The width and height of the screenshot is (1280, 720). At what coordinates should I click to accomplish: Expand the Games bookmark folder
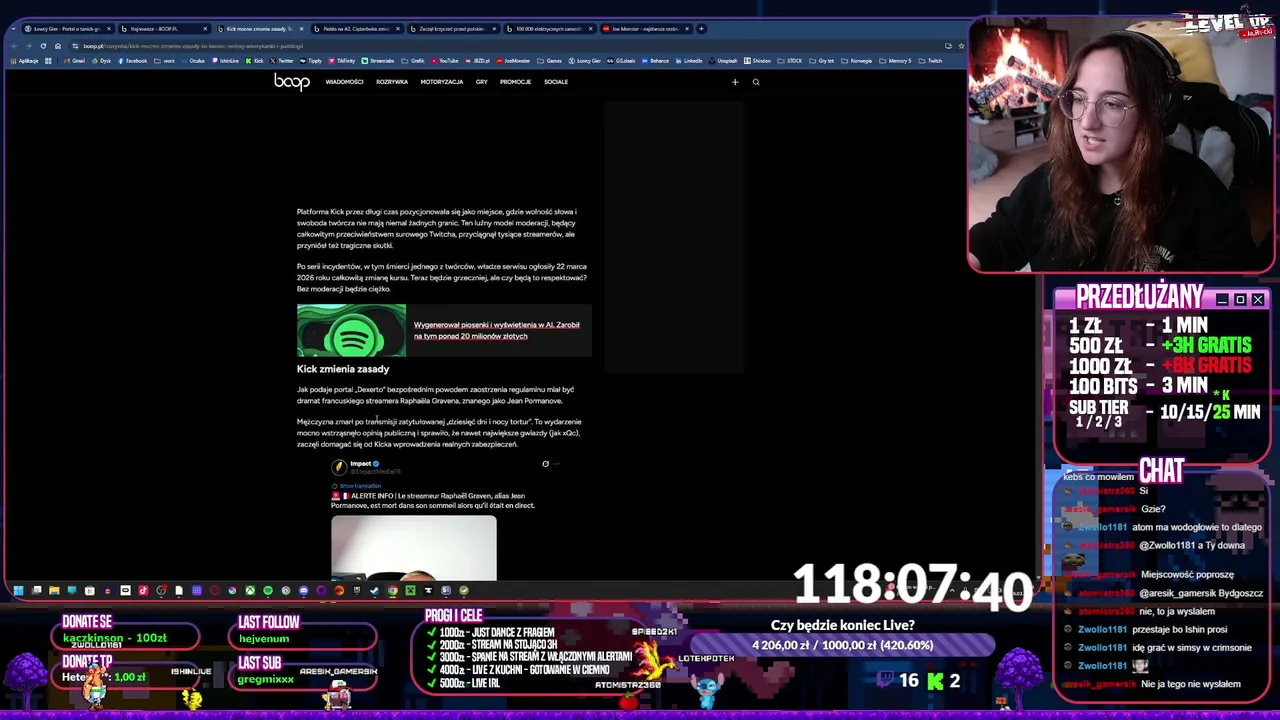[x=549, y=61]
